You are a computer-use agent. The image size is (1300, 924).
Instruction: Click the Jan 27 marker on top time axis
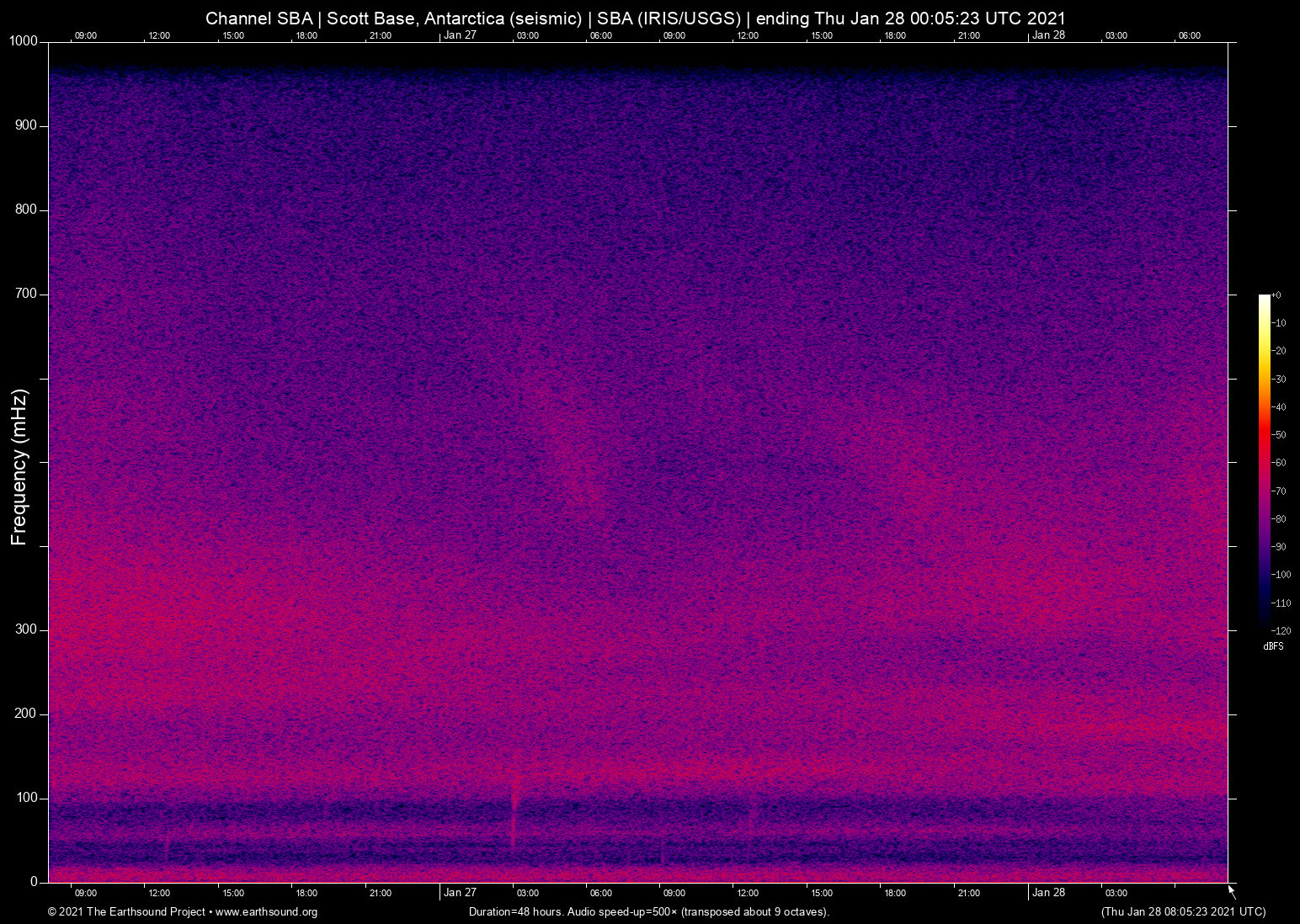[x=460, y=35]
